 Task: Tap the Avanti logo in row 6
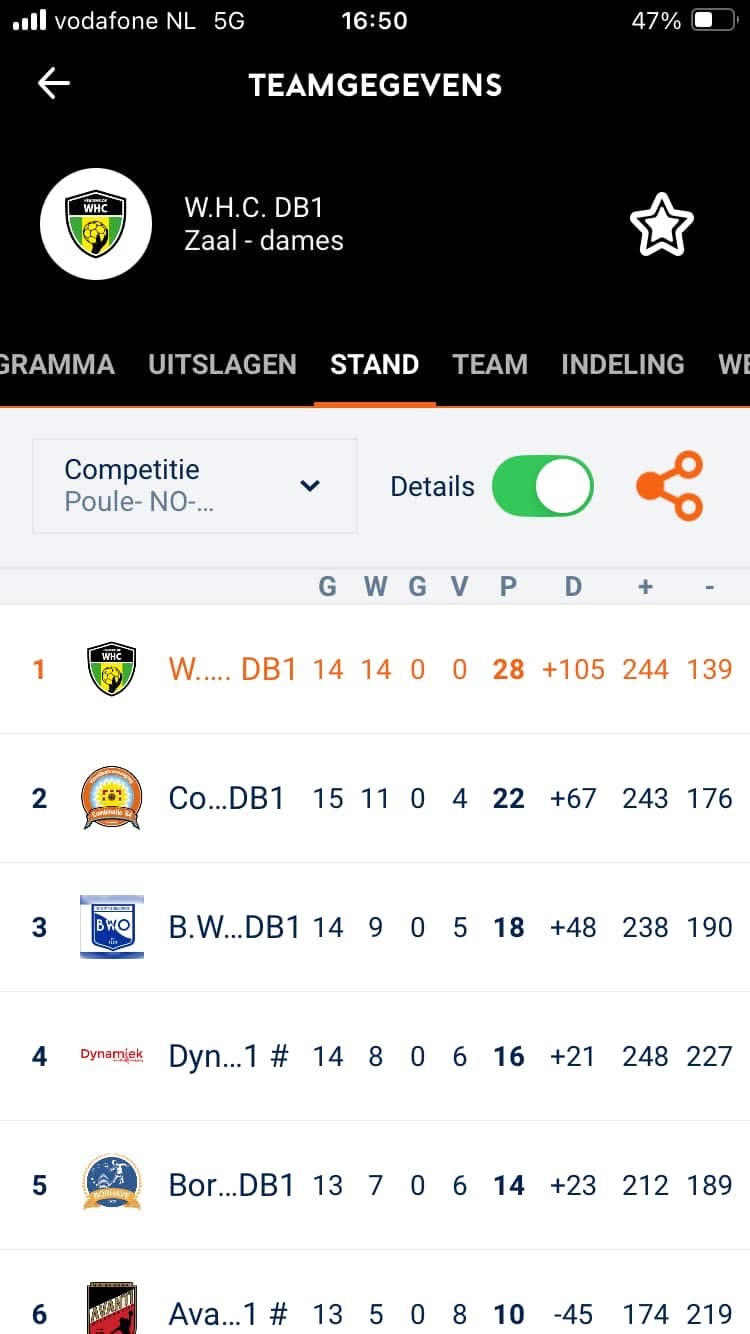tap(112, 1310)
